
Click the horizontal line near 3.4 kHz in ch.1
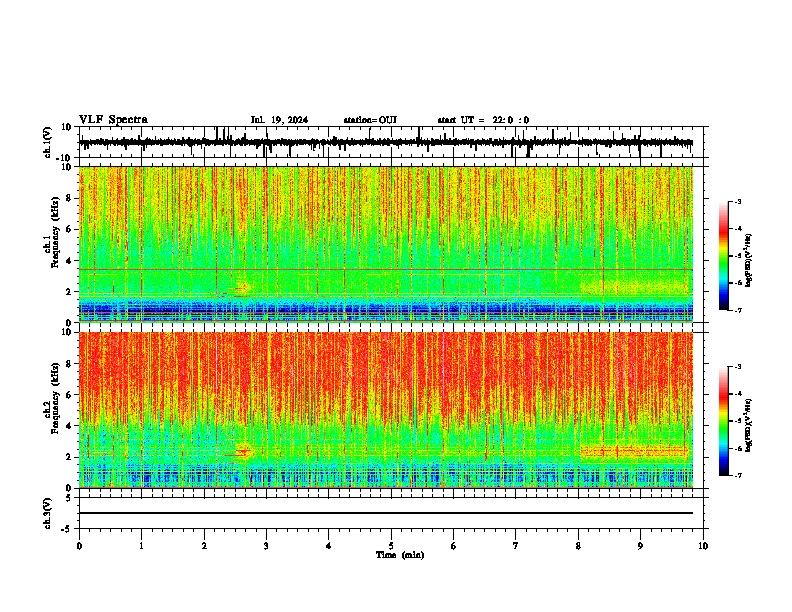(x=386, y=269)
